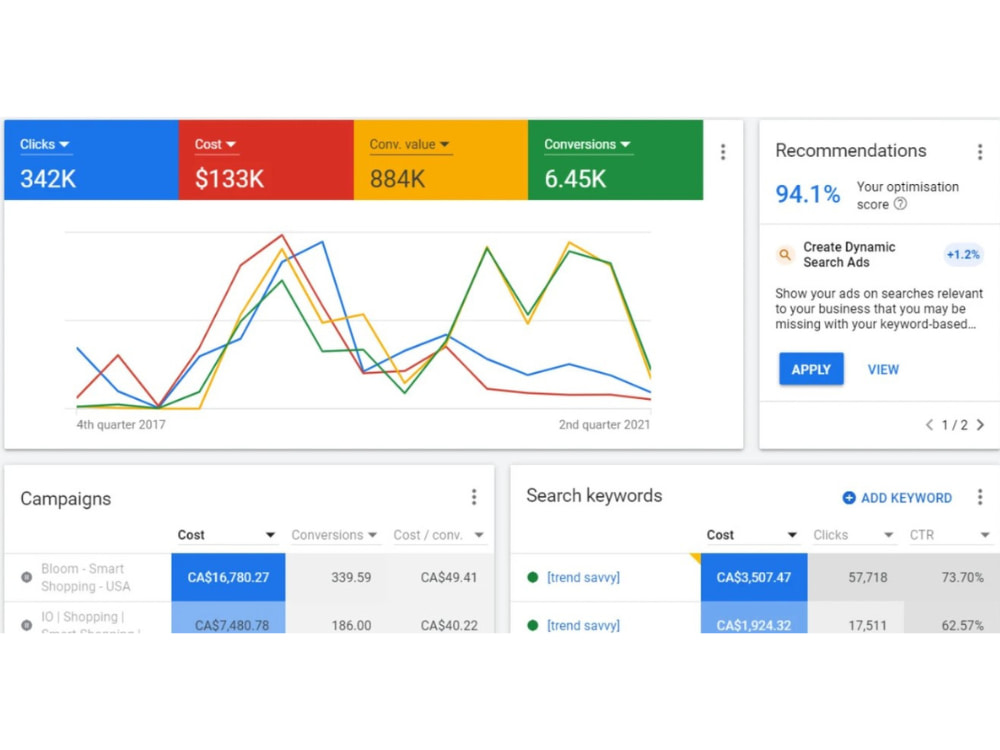Image resolution: width=1000 pixels, height=750 pixels.
Task: Click the ADD KEYWORD button
Action: coord(897,498)
